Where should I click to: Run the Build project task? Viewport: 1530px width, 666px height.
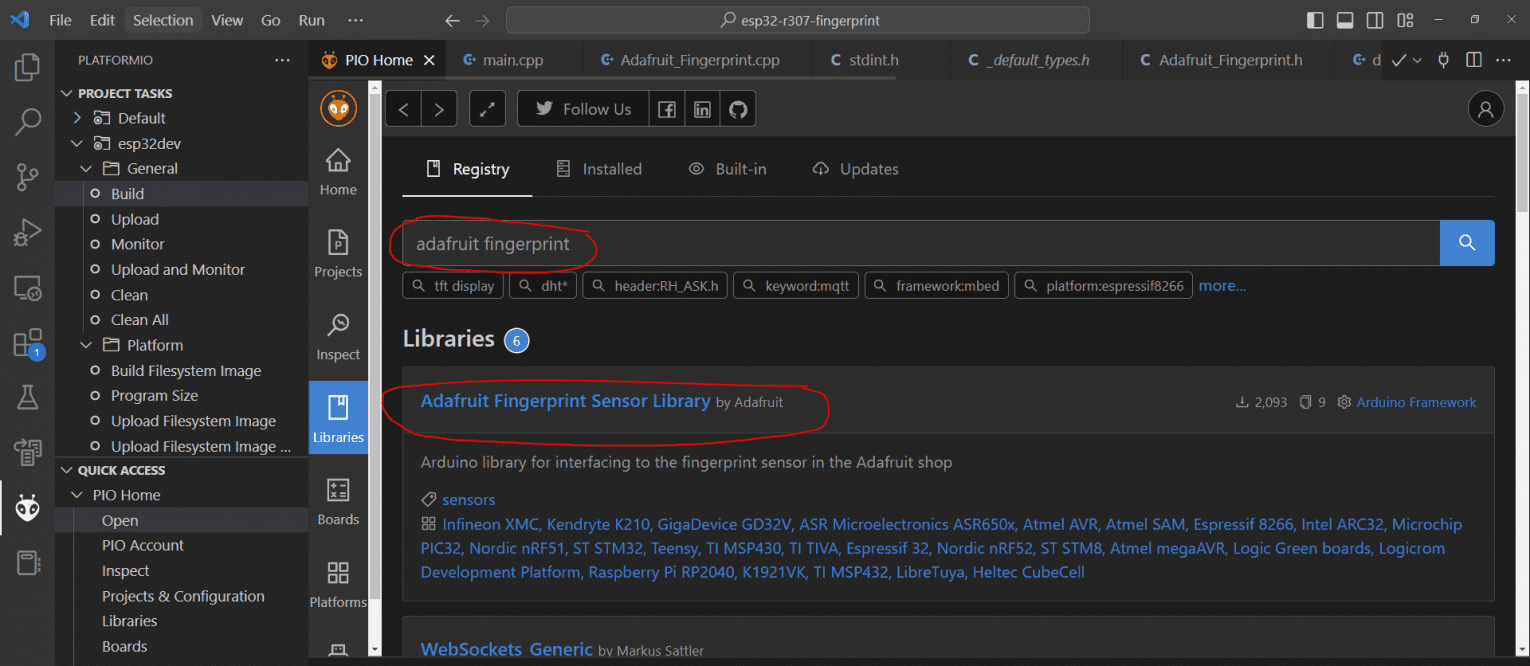click(127, 194)
